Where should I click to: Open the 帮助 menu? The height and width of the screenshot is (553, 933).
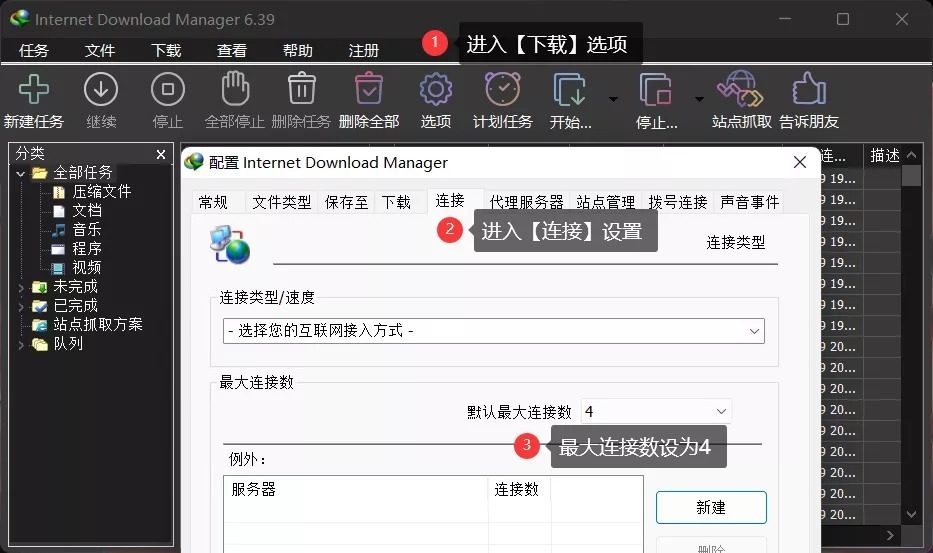[x=298, y=51]
